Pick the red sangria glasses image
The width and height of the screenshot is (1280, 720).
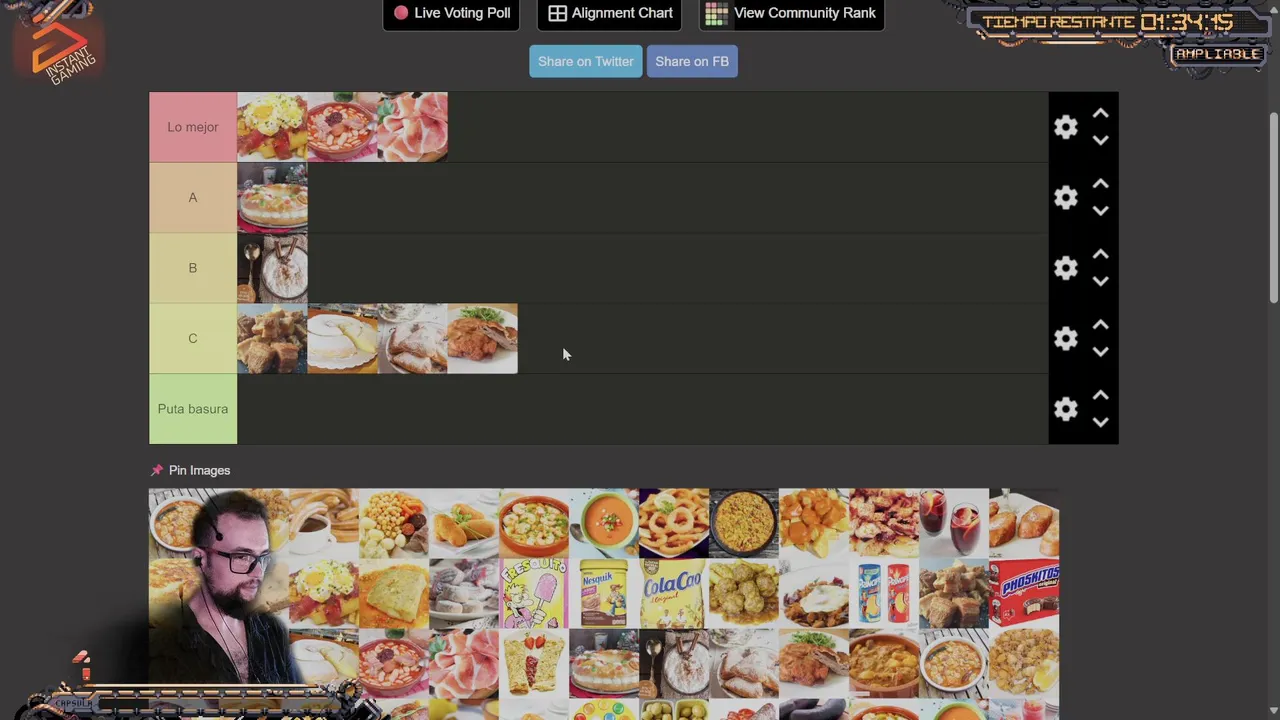pos(954,523)
